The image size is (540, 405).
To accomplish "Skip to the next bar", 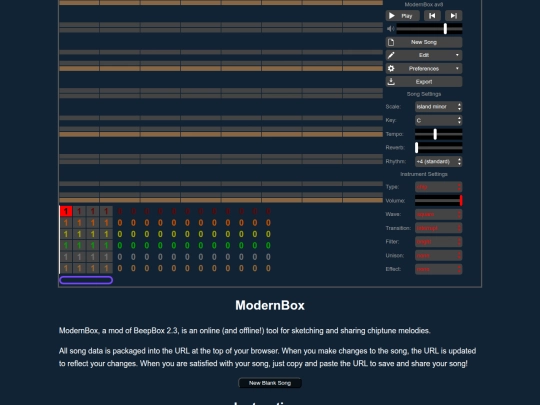I will pos(454,16).
